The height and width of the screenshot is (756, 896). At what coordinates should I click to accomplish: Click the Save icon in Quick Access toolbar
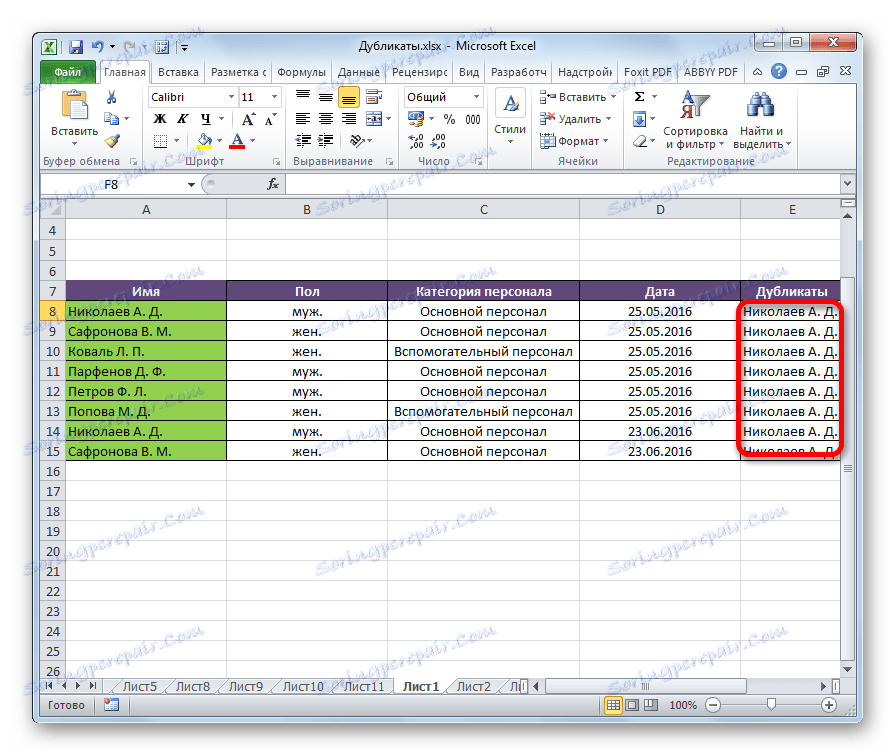(x=76, y=45)
